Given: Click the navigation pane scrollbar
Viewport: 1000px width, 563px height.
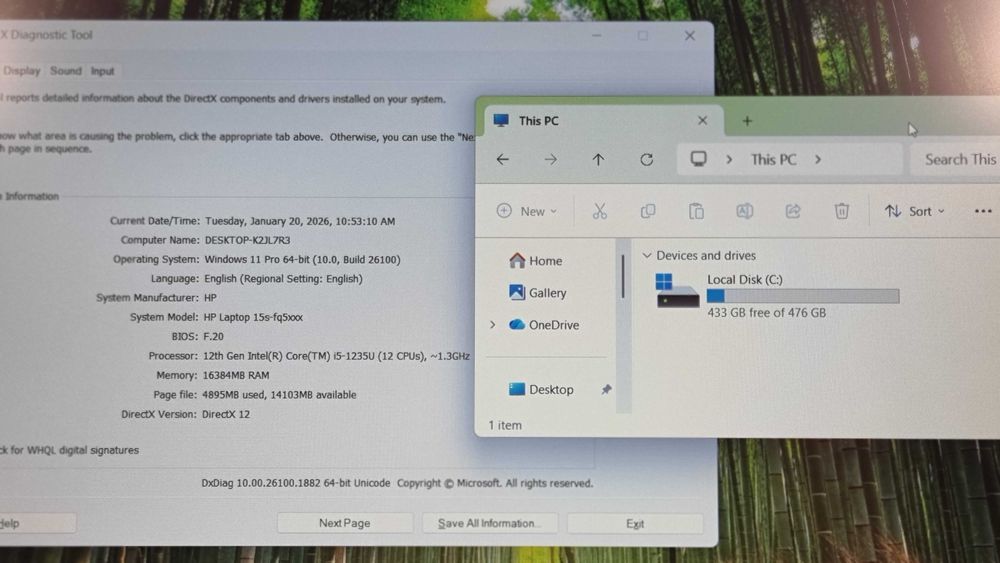Looking at the screenshot, I should coord(623,277).
